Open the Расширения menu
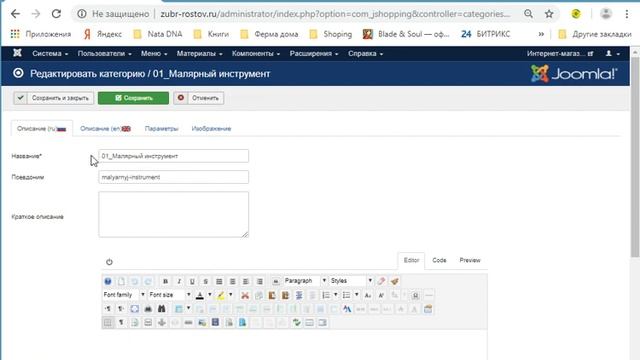Viewport: 640px width, 360px height. (314, 53)
